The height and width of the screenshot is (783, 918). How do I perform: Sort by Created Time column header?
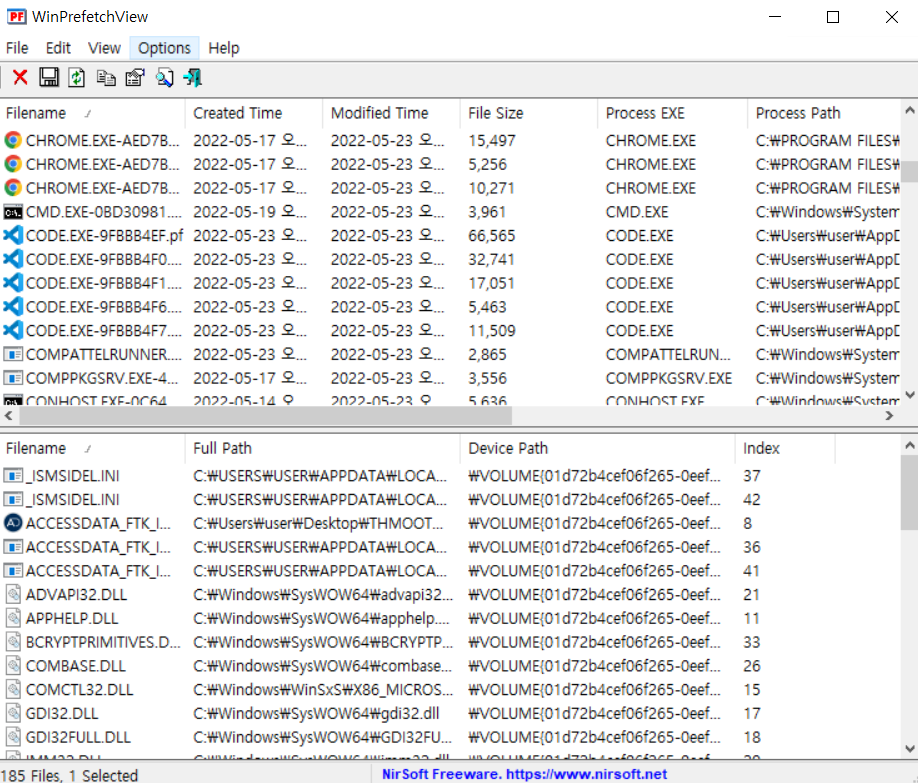pos(254,113)
